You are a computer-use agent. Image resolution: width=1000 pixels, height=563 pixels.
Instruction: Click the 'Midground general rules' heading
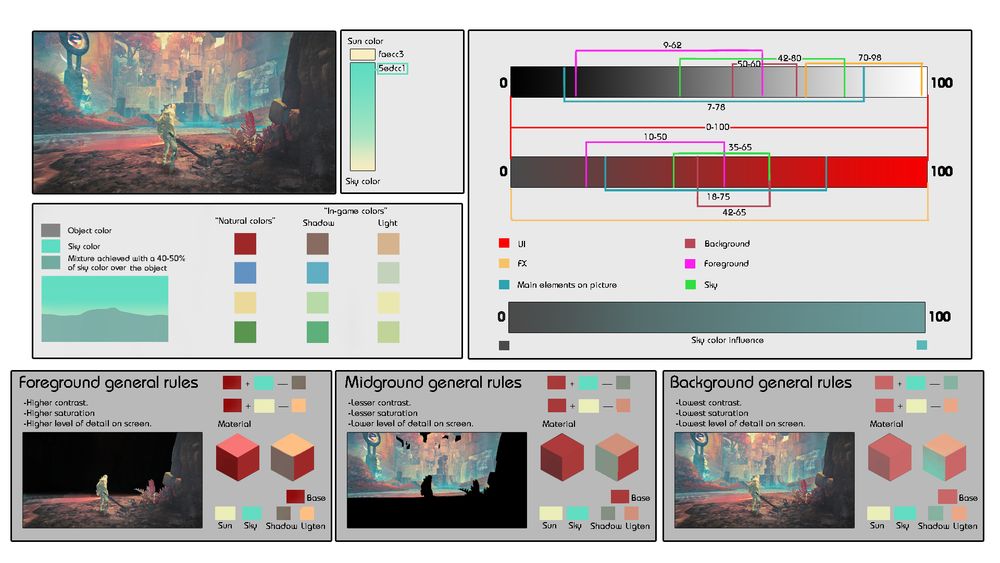433,383
